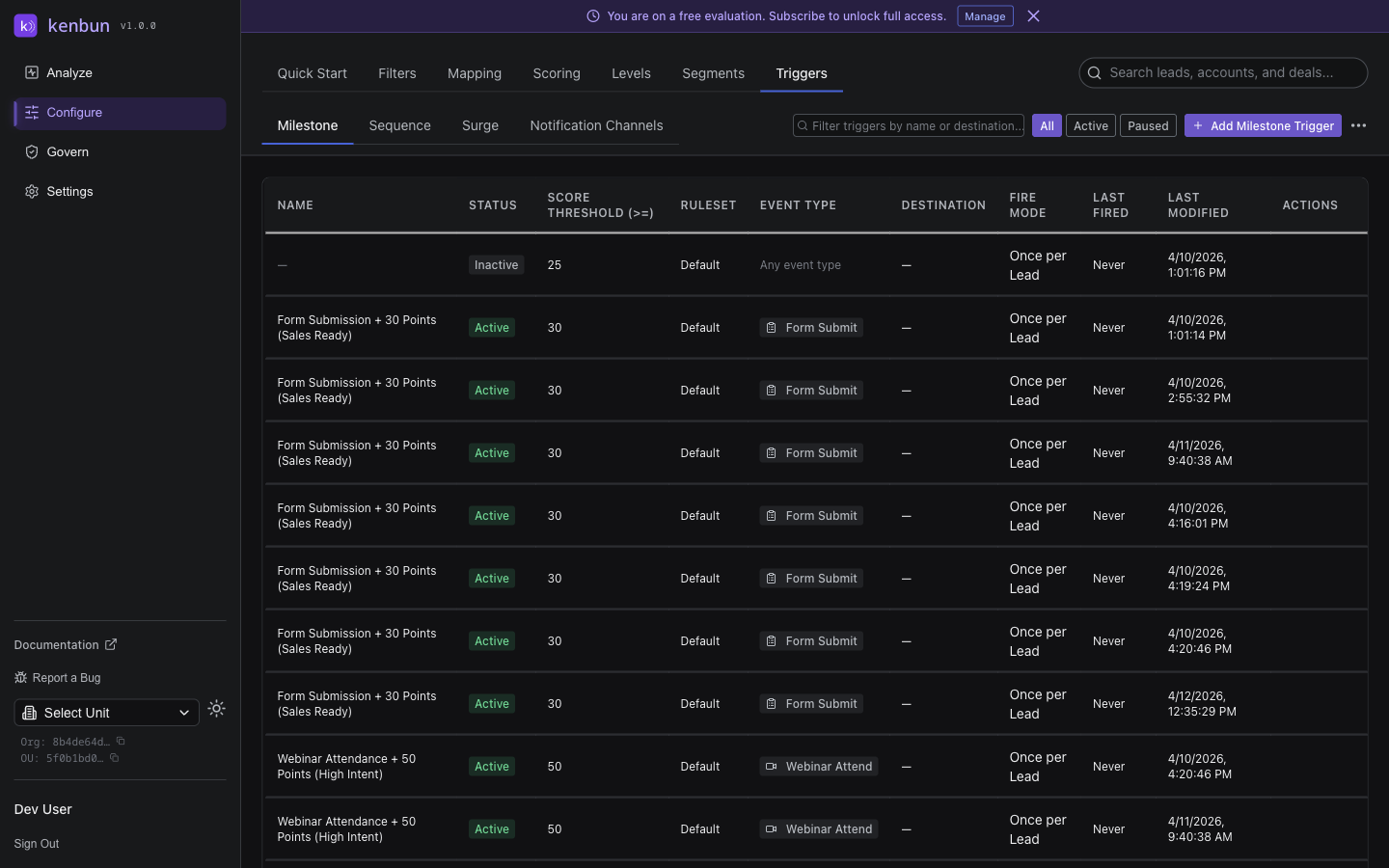
Task: Click the bug icon beside Report a Bug
Action: point(20,678)
